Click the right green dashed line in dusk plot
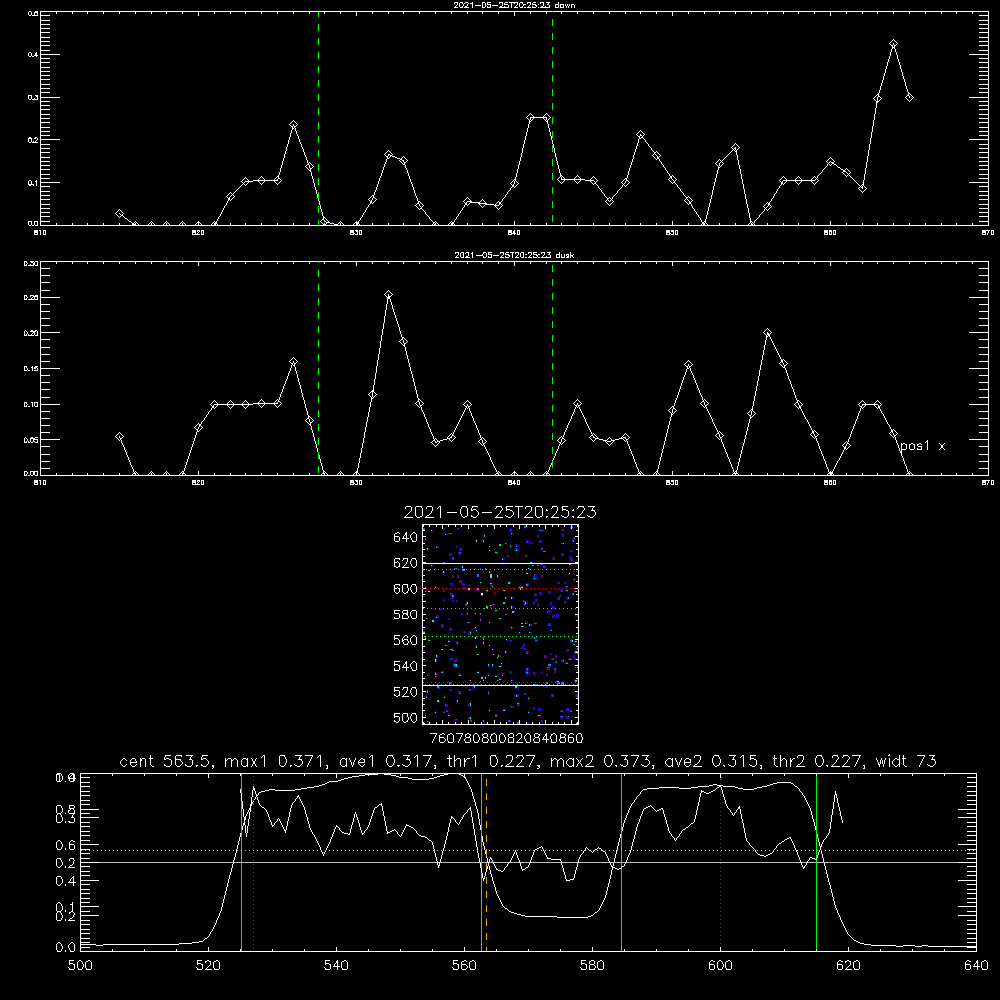This screenshot has width=1000, height=1000. pyautogui.click(x=552, y=368)
